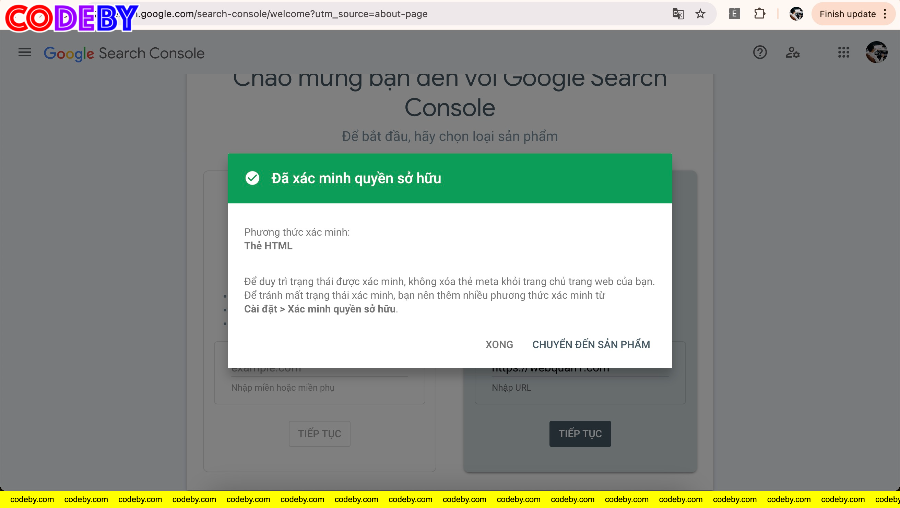Click 'Thẻ HTML' verification method text

268,246
